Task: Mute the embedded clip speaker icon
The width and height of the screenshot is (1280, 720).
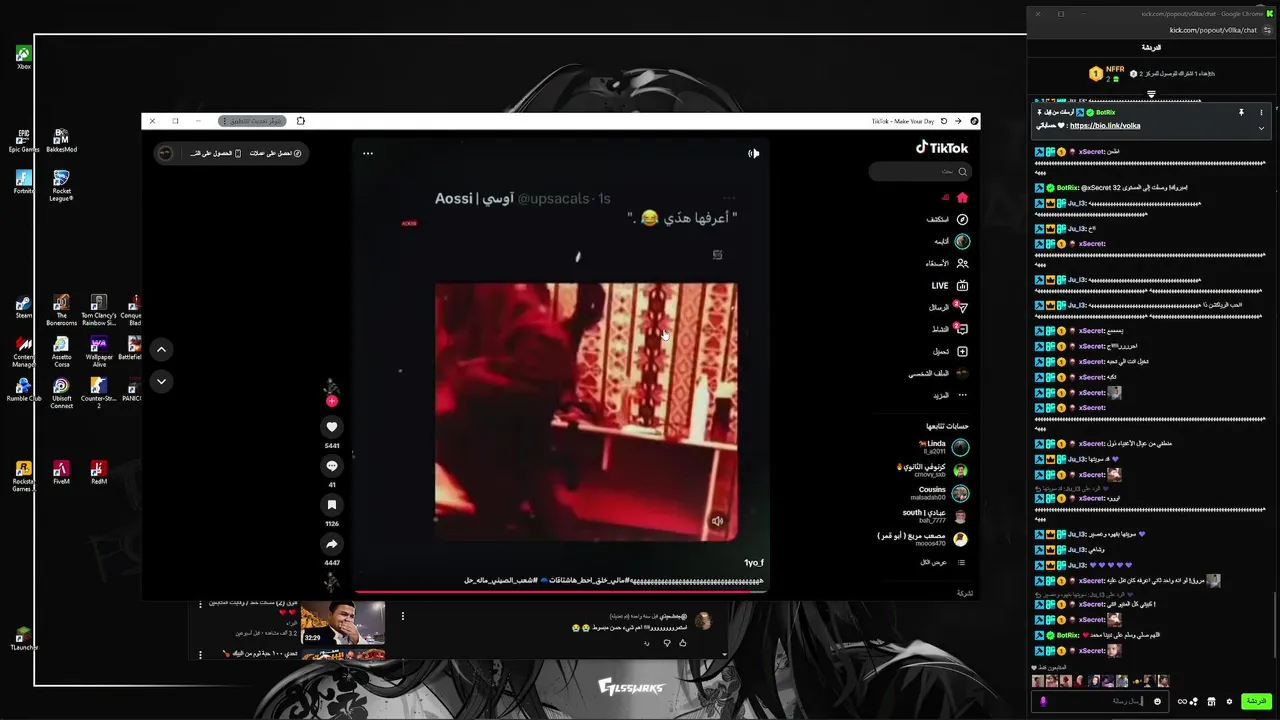Action: [x=717, y=521]
